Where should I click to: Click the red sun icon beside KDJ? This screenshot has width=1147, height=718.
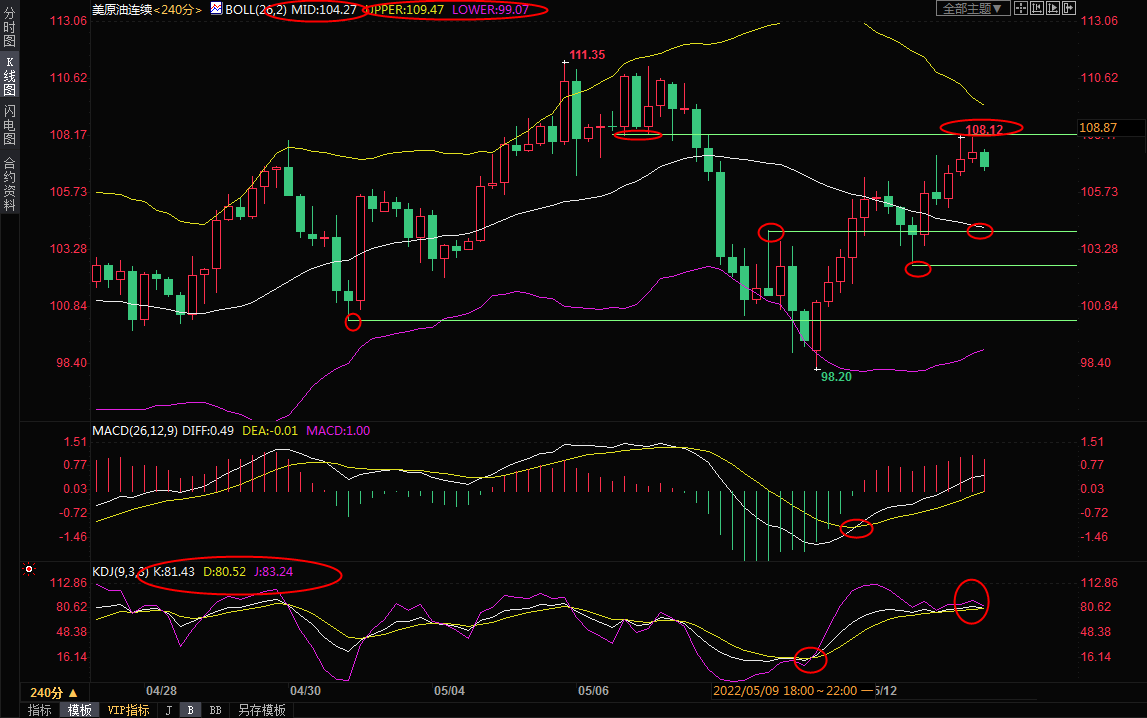pyautogui.click(x=29, y=570)
